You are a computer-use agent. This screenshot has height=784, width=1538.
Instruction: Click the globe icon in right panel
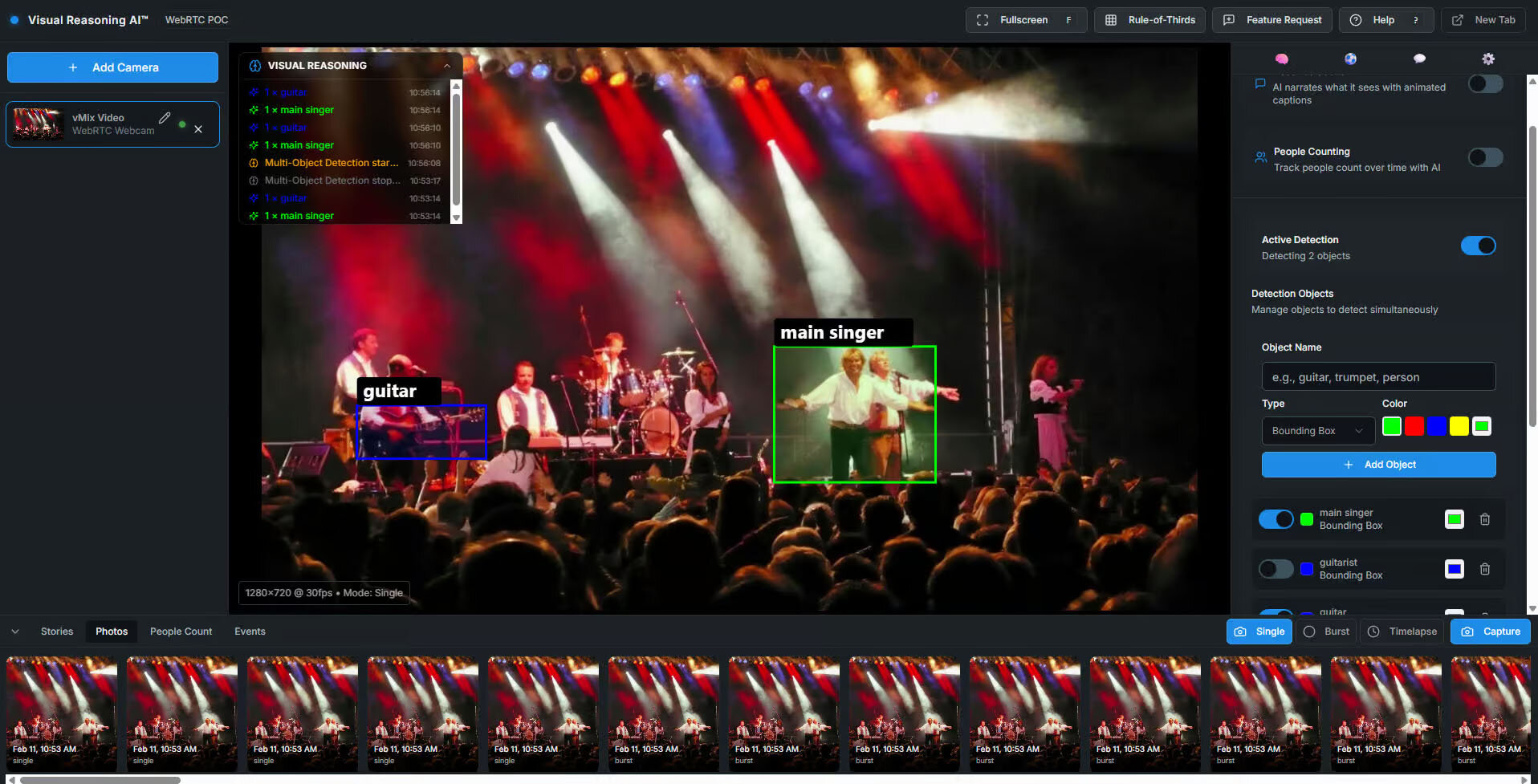click(1350, 59)
